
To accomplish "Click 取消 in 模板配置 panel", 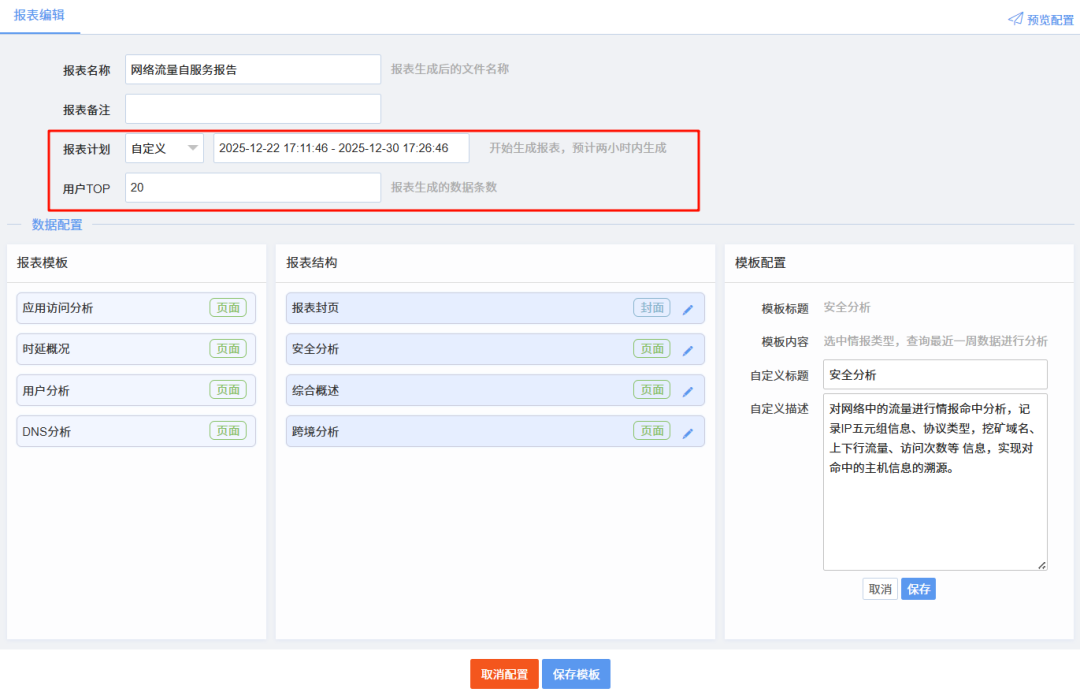I will coord(880,589).
